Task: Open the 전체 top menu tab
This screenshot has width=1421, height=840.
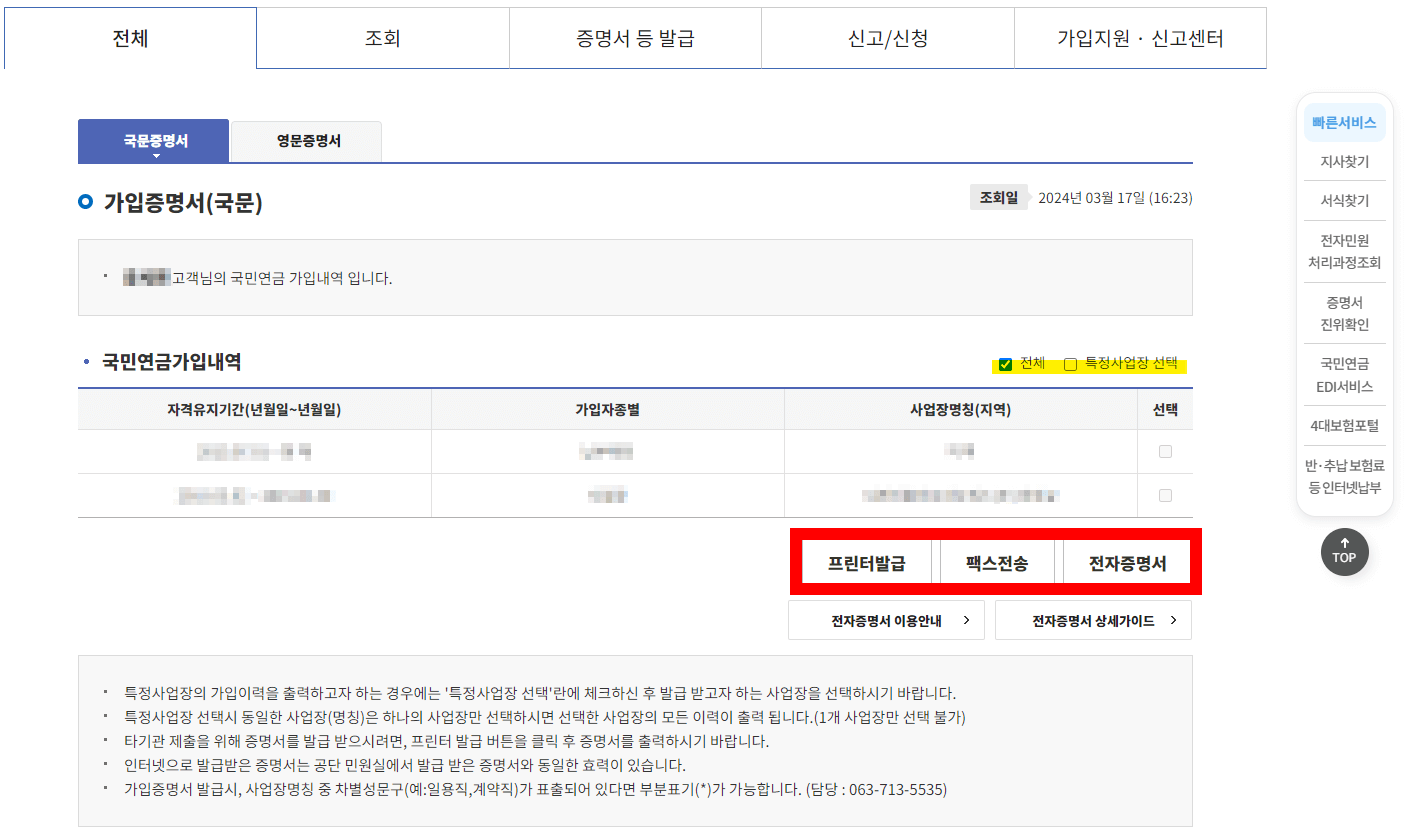Action: tap(130, 39)
